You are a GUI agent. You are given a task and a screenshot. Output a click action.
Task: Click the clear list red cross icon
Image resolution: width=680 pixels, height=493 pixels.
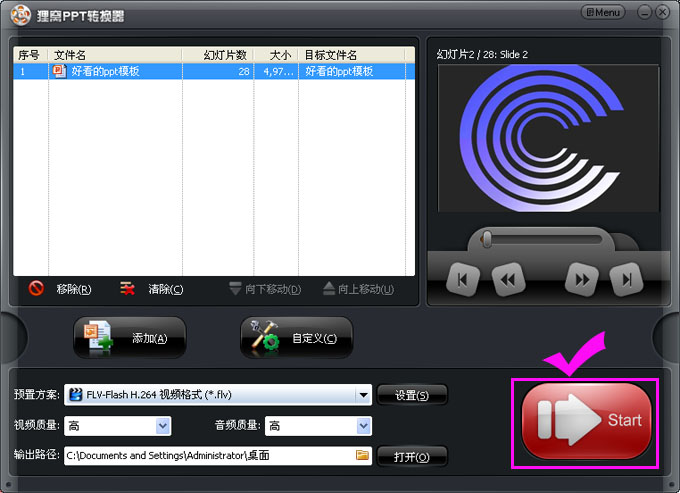128,288
